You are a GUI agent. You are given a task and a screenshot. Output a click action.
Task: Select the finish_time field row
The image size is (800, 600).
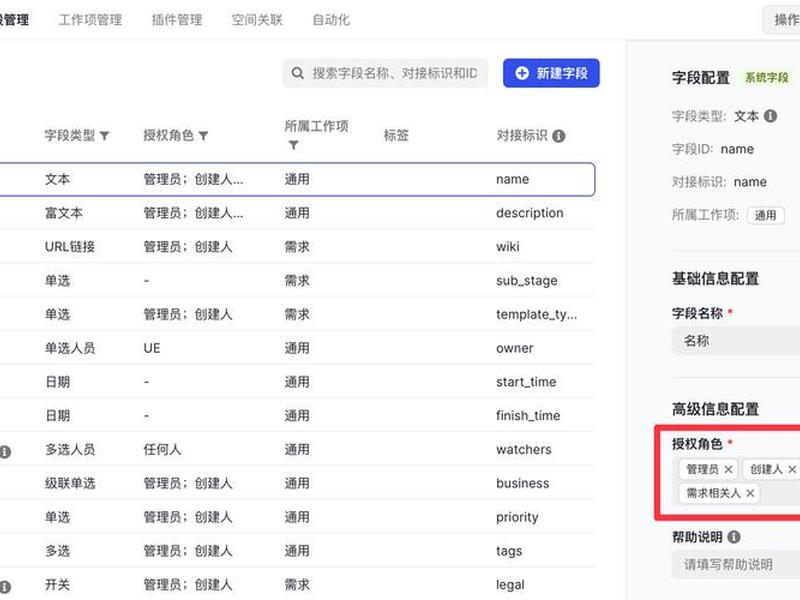pyautogui.click(x=297, y=415)
